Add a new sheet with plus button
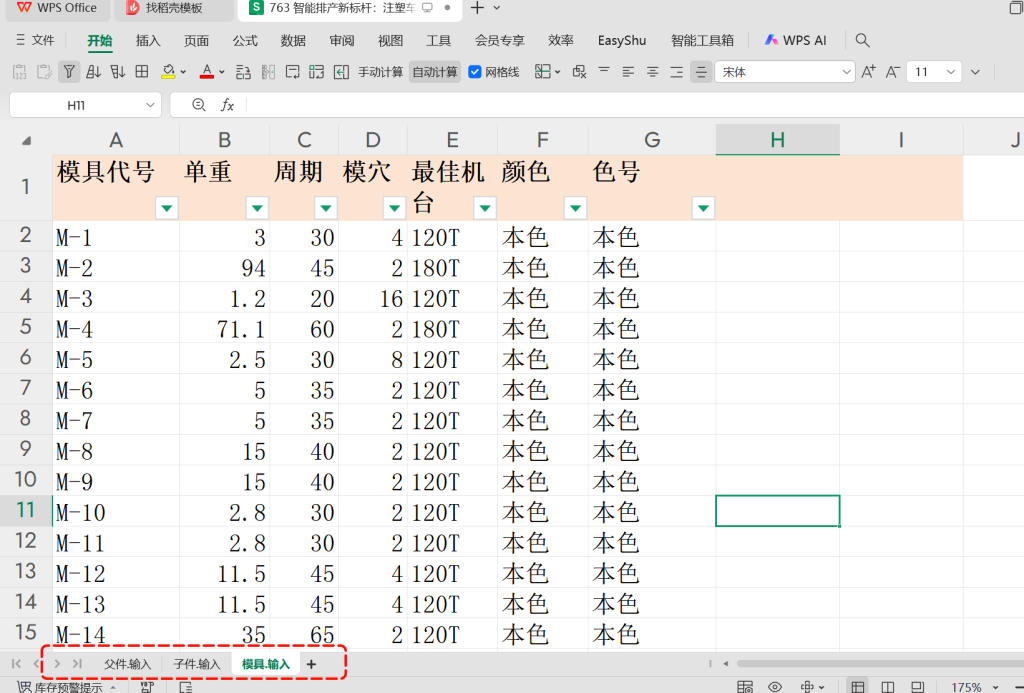Viewport: 1024px width, 693px height. [x=312, y=664]
